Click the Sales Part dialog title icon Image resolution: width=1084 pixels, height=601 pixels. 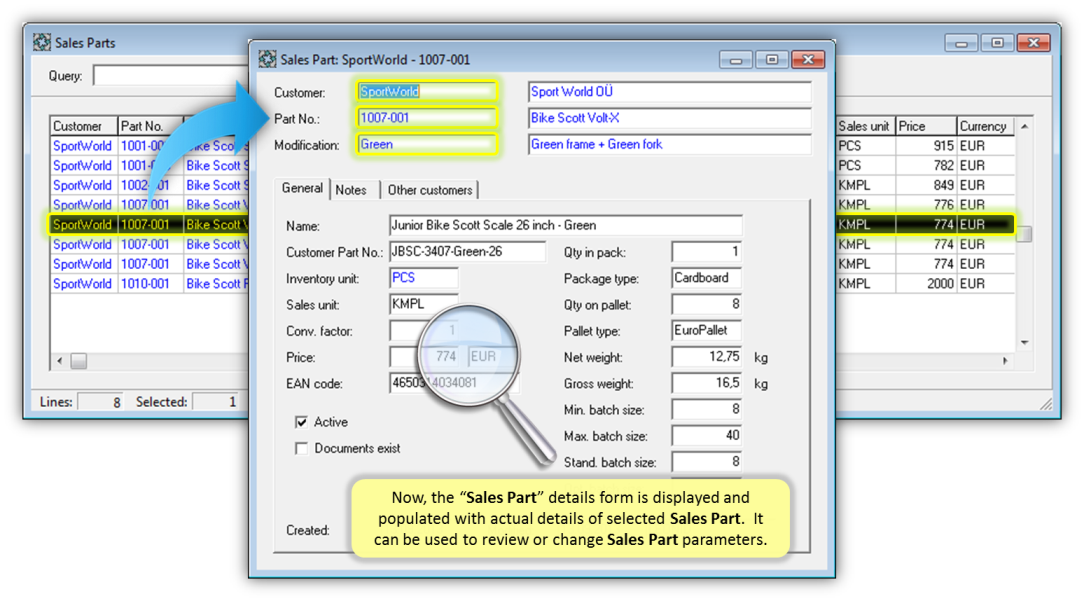tap(267, 59)
